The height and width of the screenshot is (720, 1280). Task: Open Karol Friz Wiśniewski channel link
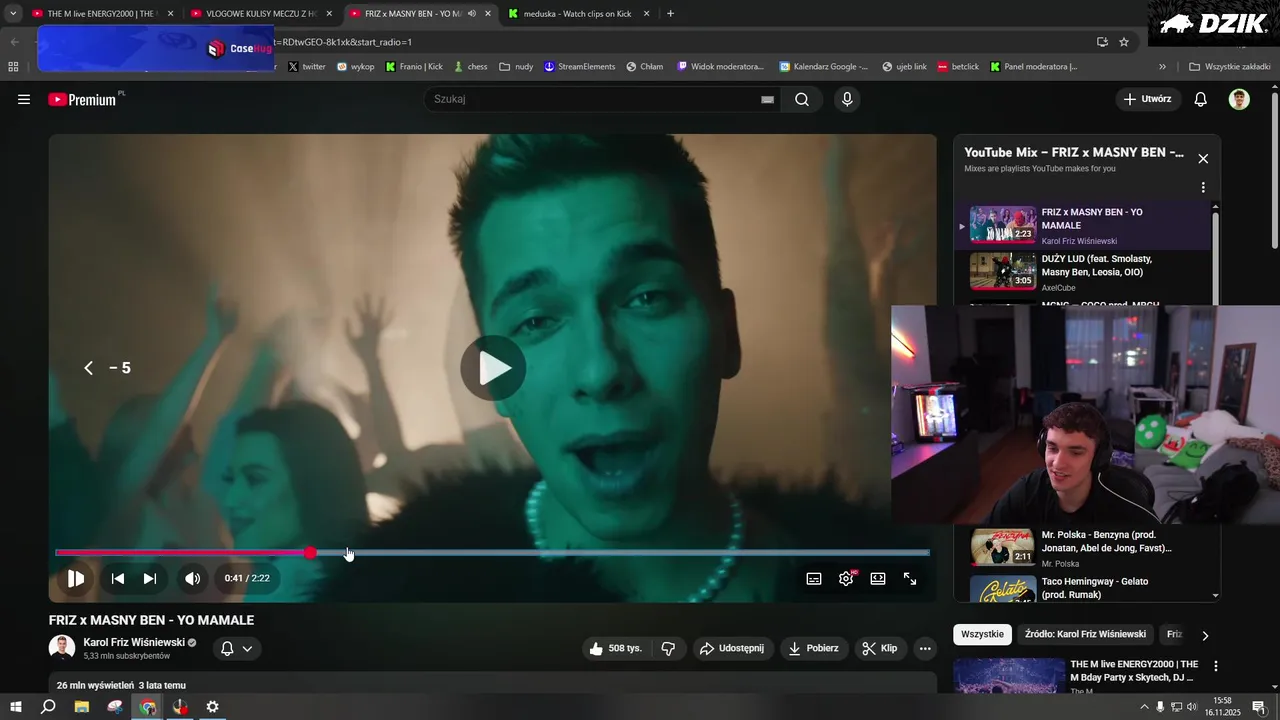[134, 643]
